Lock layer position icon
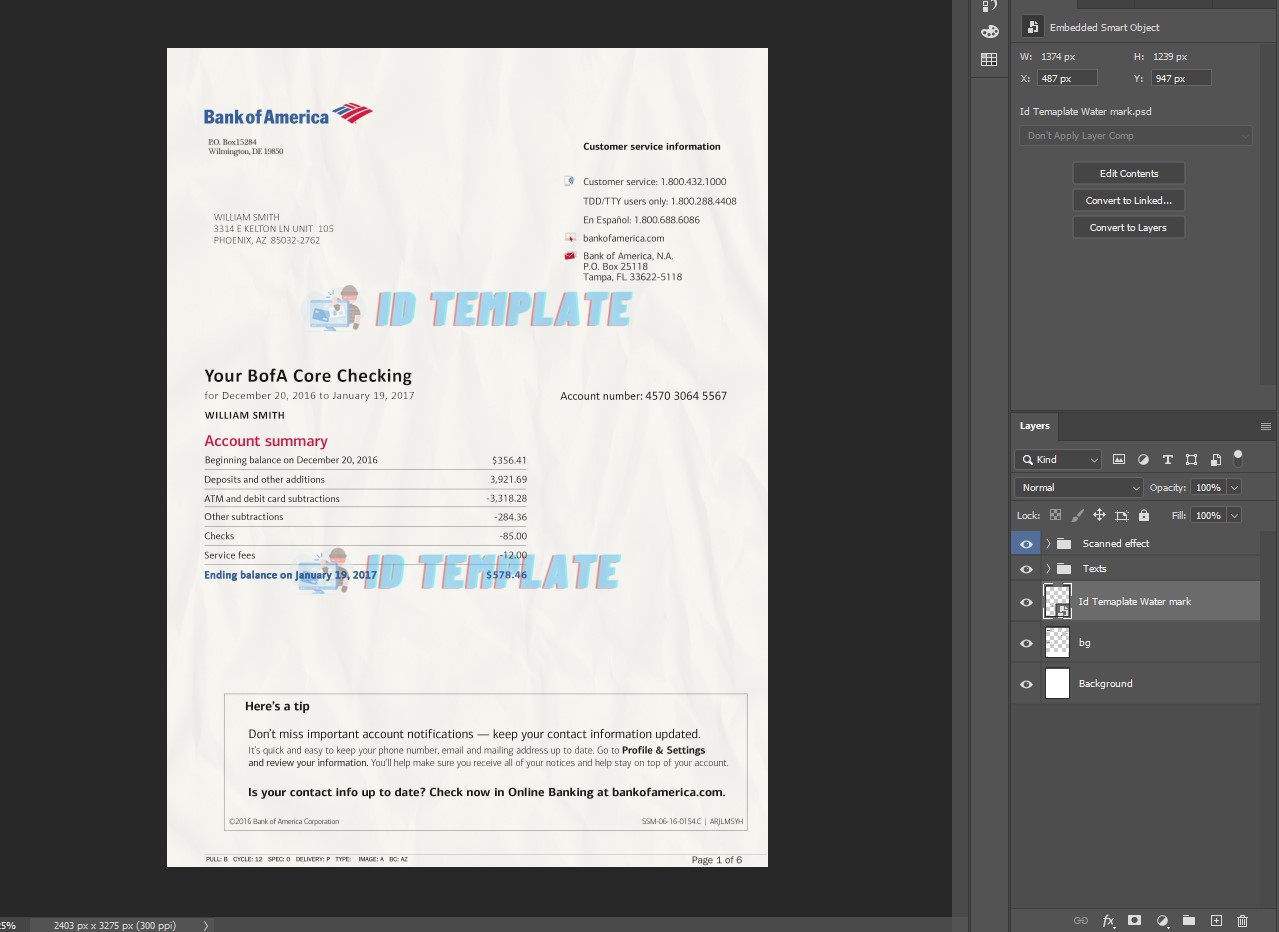 coord(1099,515)
